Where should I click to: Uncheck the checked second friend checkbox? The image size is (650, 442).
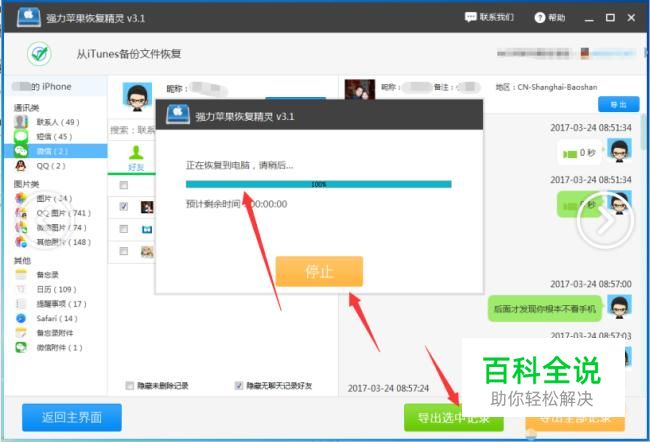pos(124,206)
